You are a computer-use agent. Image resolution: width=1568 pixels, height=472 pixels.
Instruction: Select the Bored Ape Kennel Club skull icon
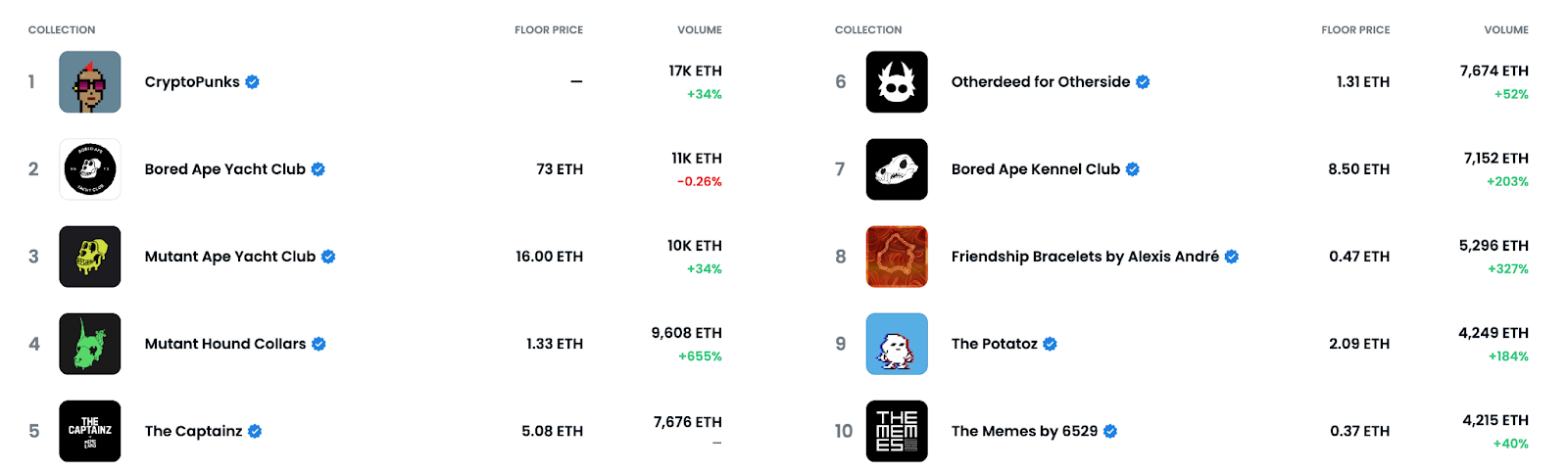[x=897, y=169]
